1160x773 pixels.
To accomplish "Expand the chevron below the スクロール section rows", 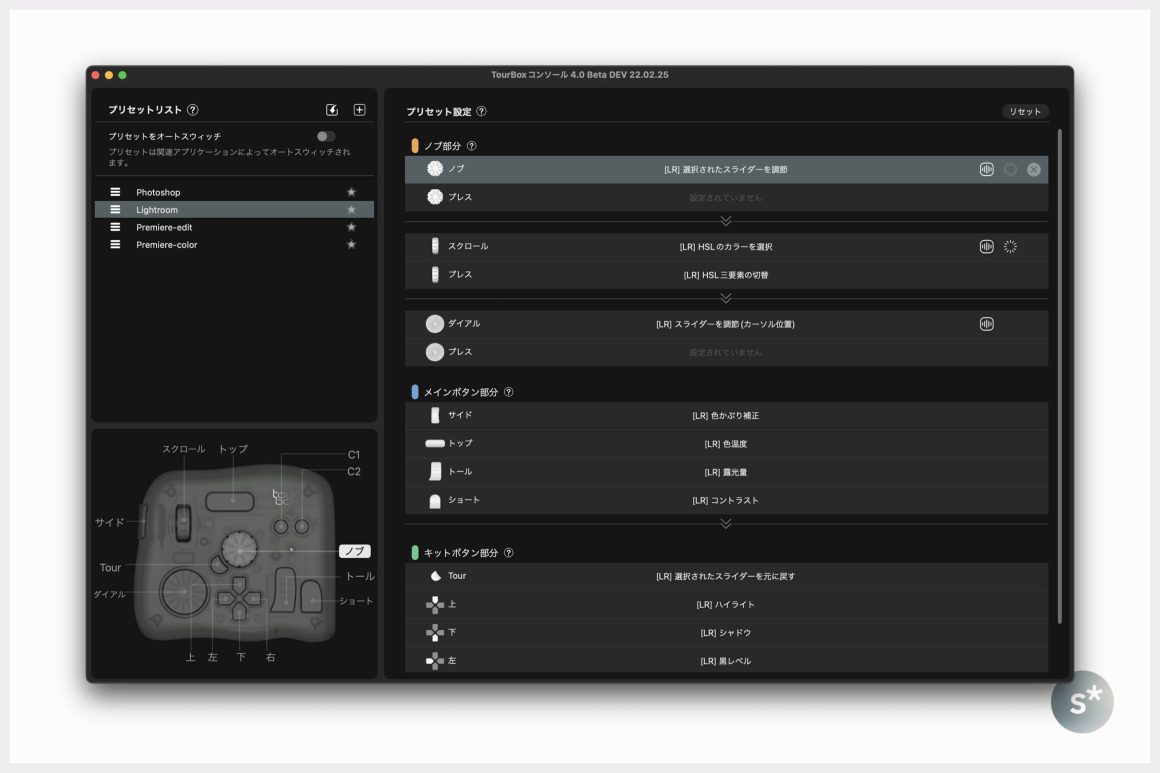I will 726,298.
